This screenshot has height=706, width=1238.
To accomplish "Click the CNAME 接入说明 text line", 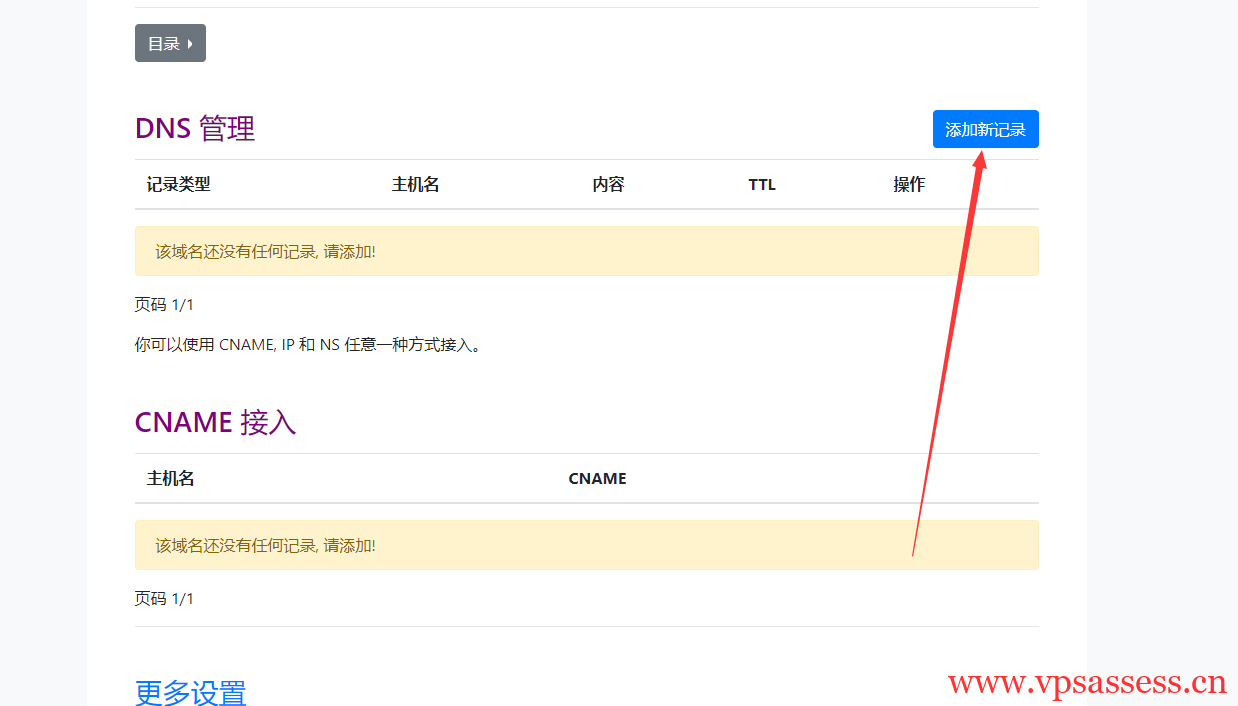I will (309, 343).
